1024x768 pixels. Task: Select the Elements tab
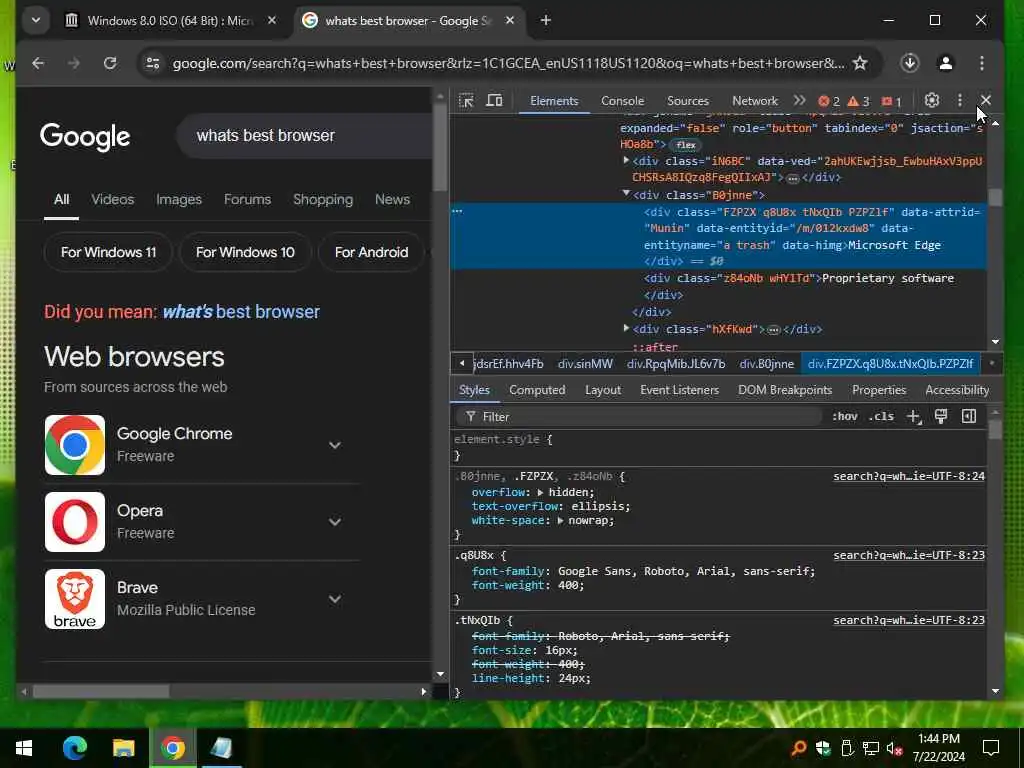(554, 101)
